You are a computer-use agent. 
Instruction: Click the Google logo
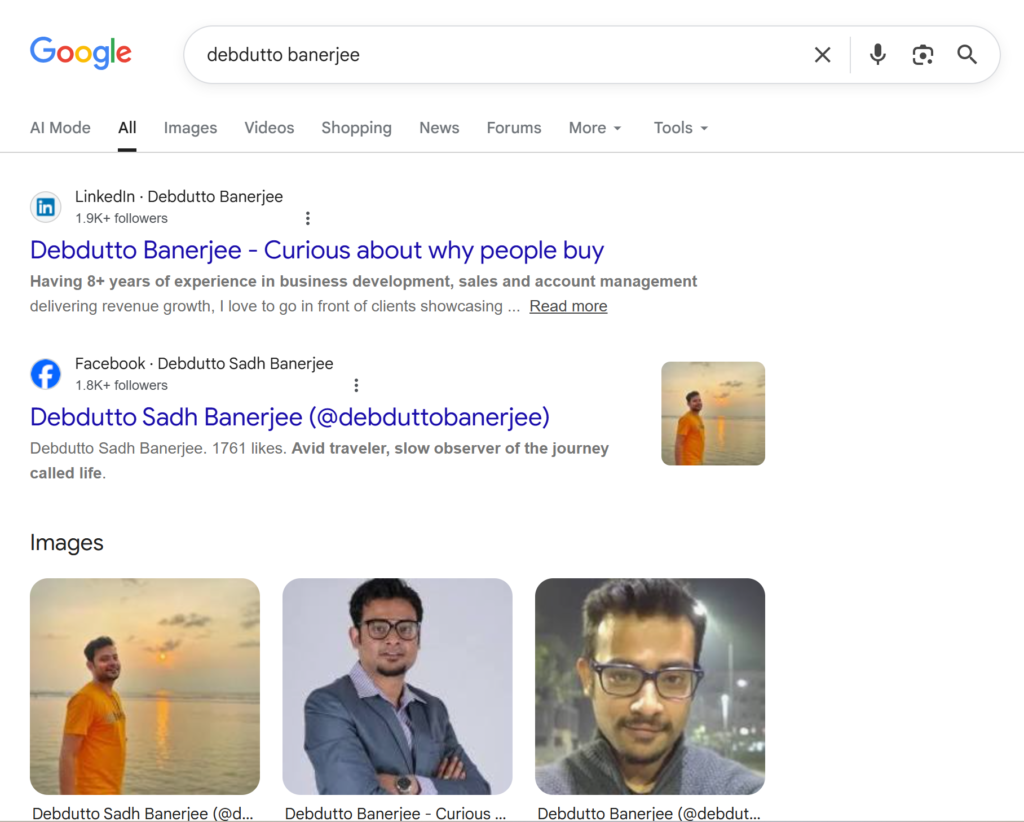(x=80, y=53)
